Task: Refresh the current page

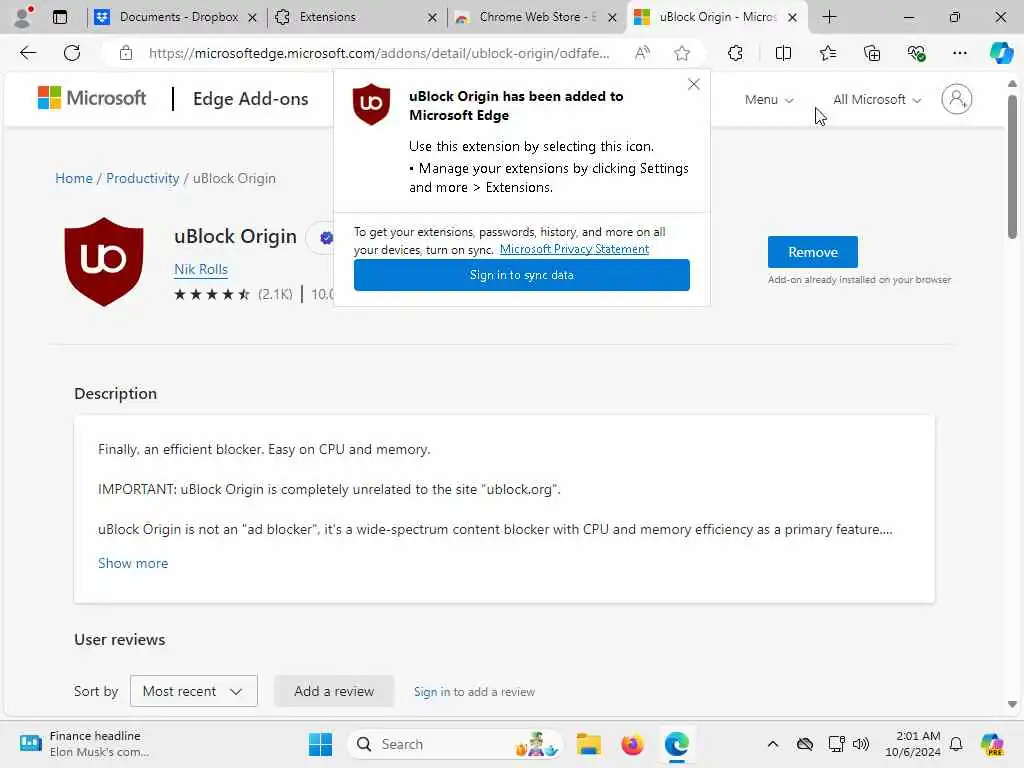Action: coord(72,53)
